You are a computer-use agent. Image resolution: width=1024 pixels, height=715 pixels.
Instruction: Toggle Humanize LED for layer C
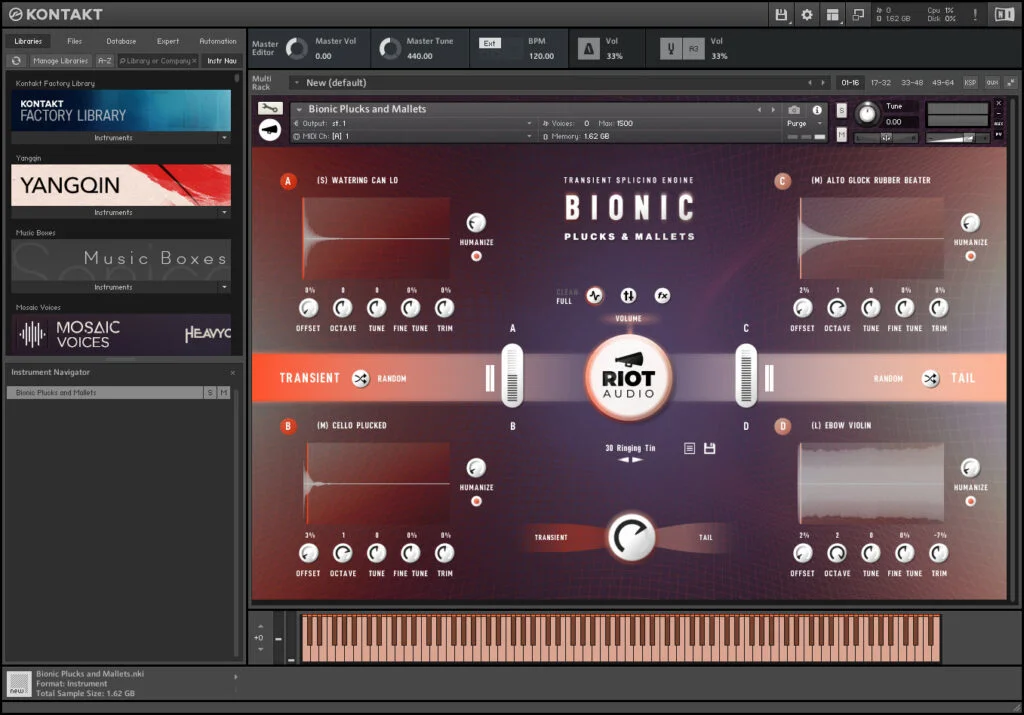click(x=970, y=257)
